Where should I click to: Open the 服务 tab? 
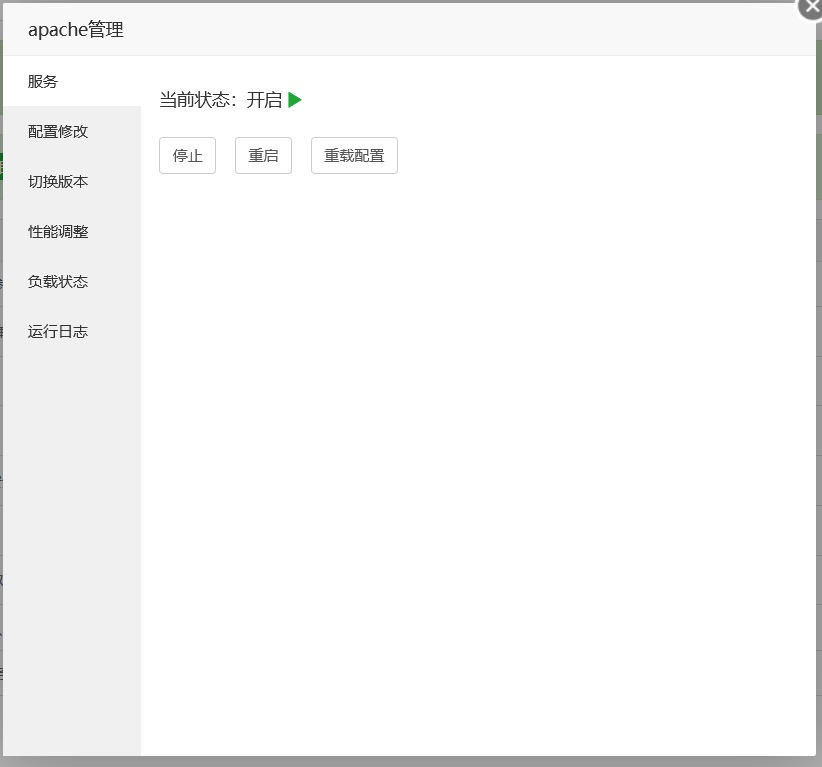(x=43, y=82)
